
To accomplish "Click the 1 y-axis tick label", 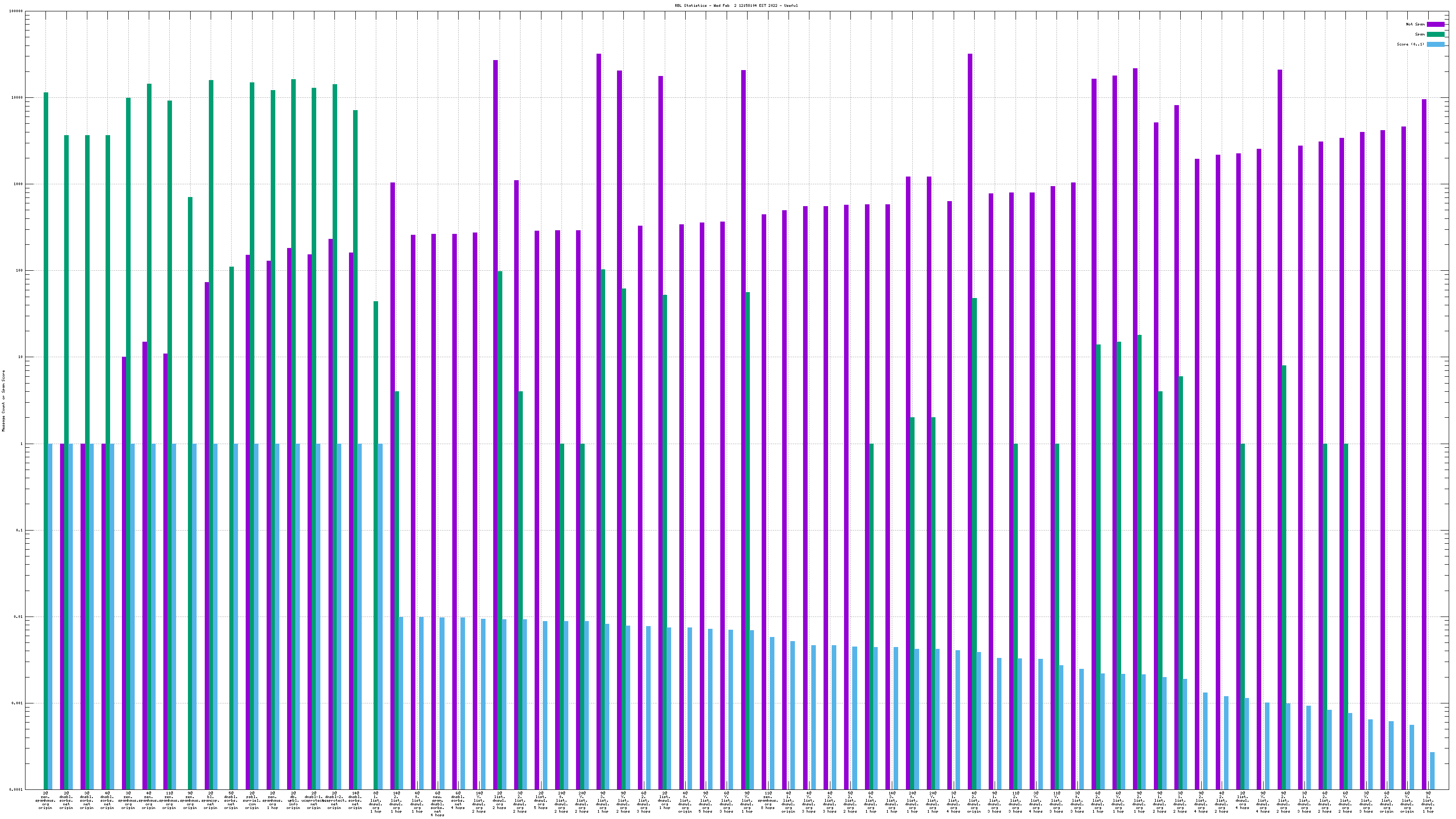I will 21,444.
